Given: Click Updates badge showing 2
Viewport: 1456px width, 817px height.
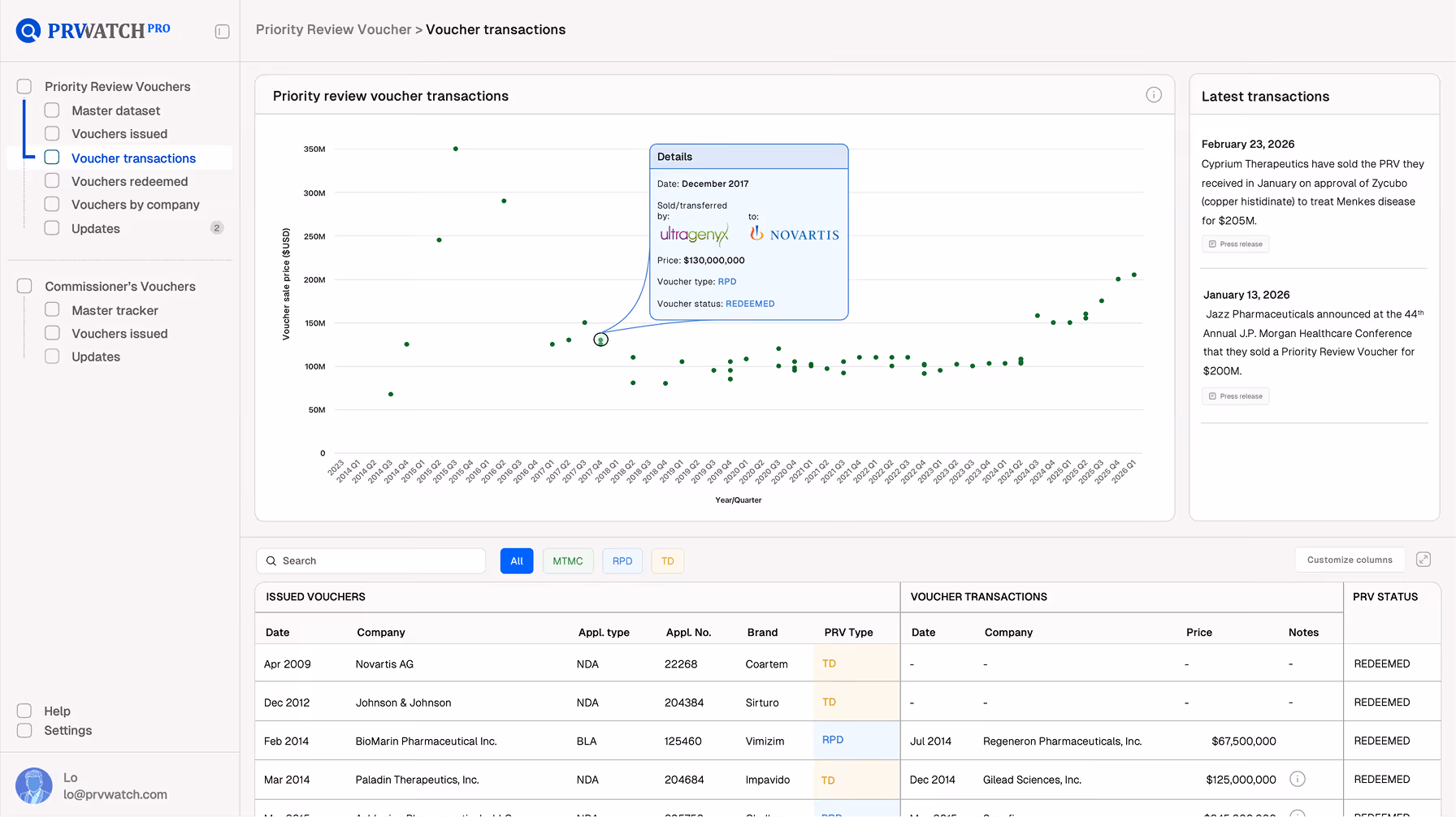Looking at the screenshot, I should [x=217, y=228].
